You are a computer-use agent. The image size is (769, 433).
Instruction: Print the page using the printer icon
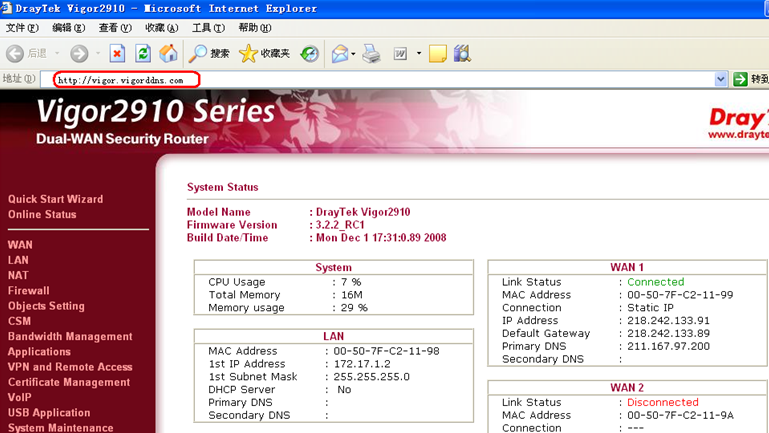point(371,54)
